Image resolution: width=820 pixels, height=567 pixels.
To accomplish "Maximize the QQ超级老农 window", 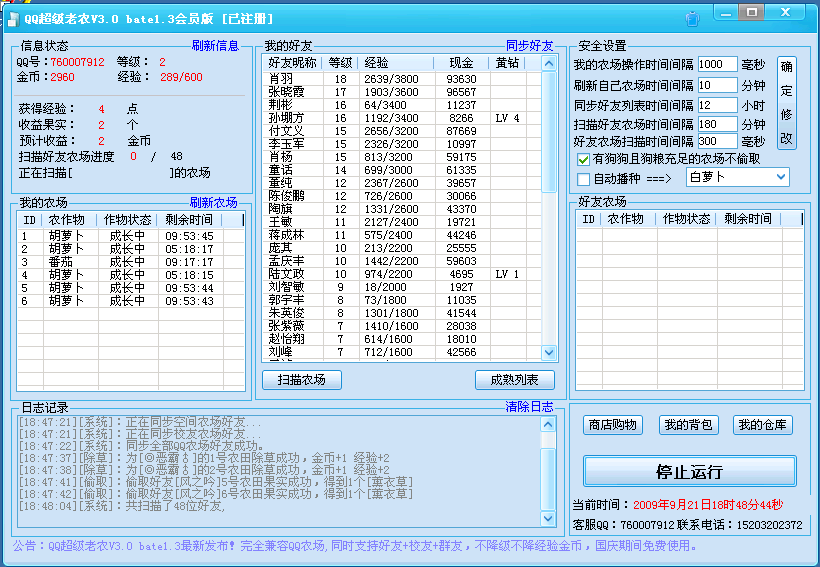I will (751, 12).
